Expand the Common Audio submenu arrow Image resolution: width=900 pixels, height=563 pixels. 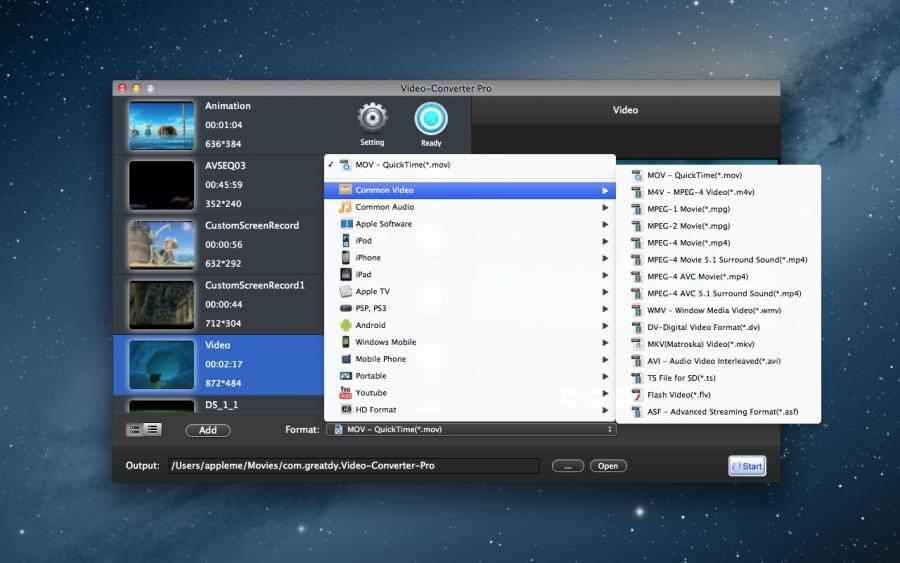pos(605,207)
